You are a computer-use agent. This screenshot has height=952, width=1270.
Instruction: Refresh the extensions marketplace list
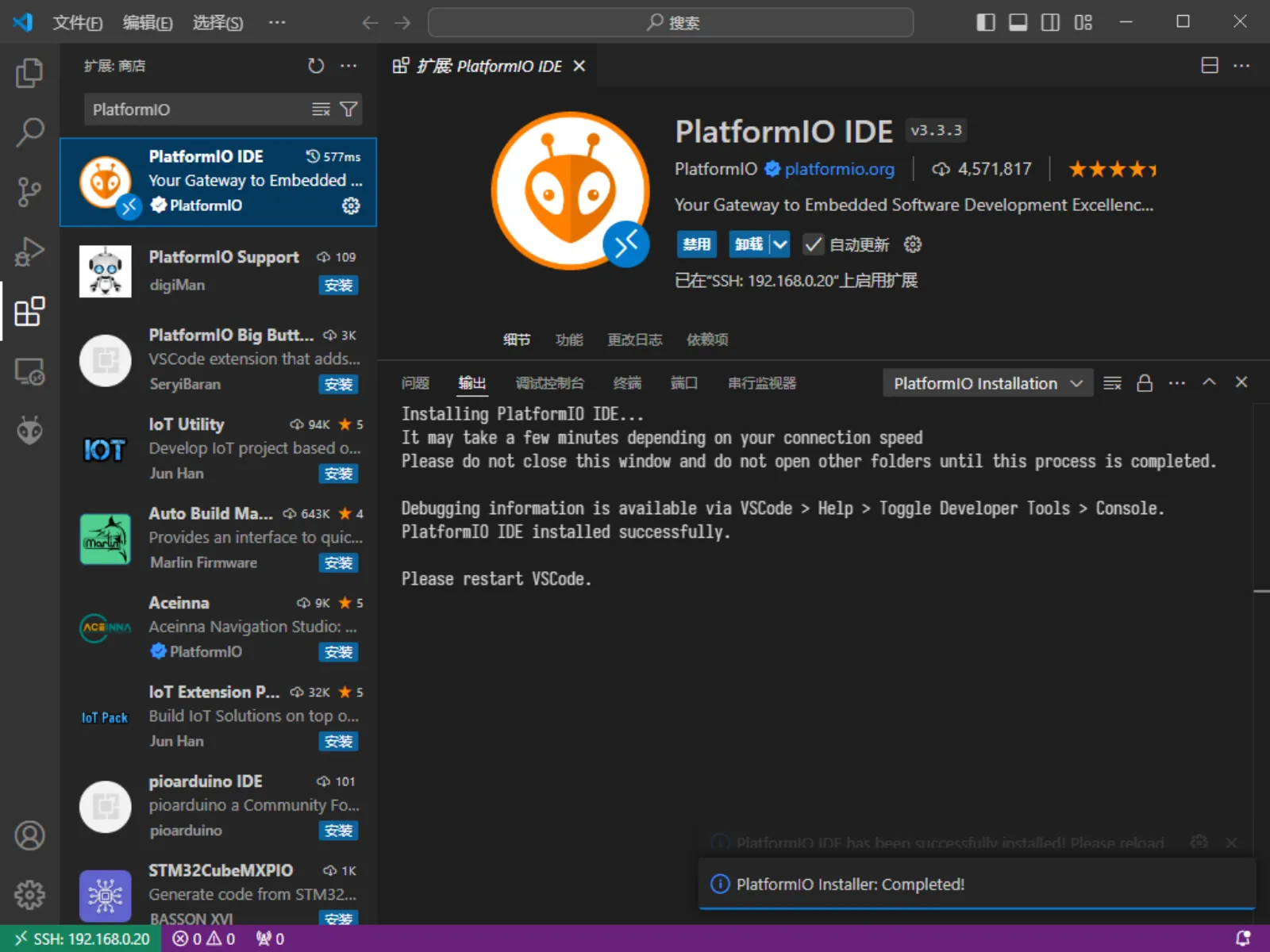coord(315,66)
